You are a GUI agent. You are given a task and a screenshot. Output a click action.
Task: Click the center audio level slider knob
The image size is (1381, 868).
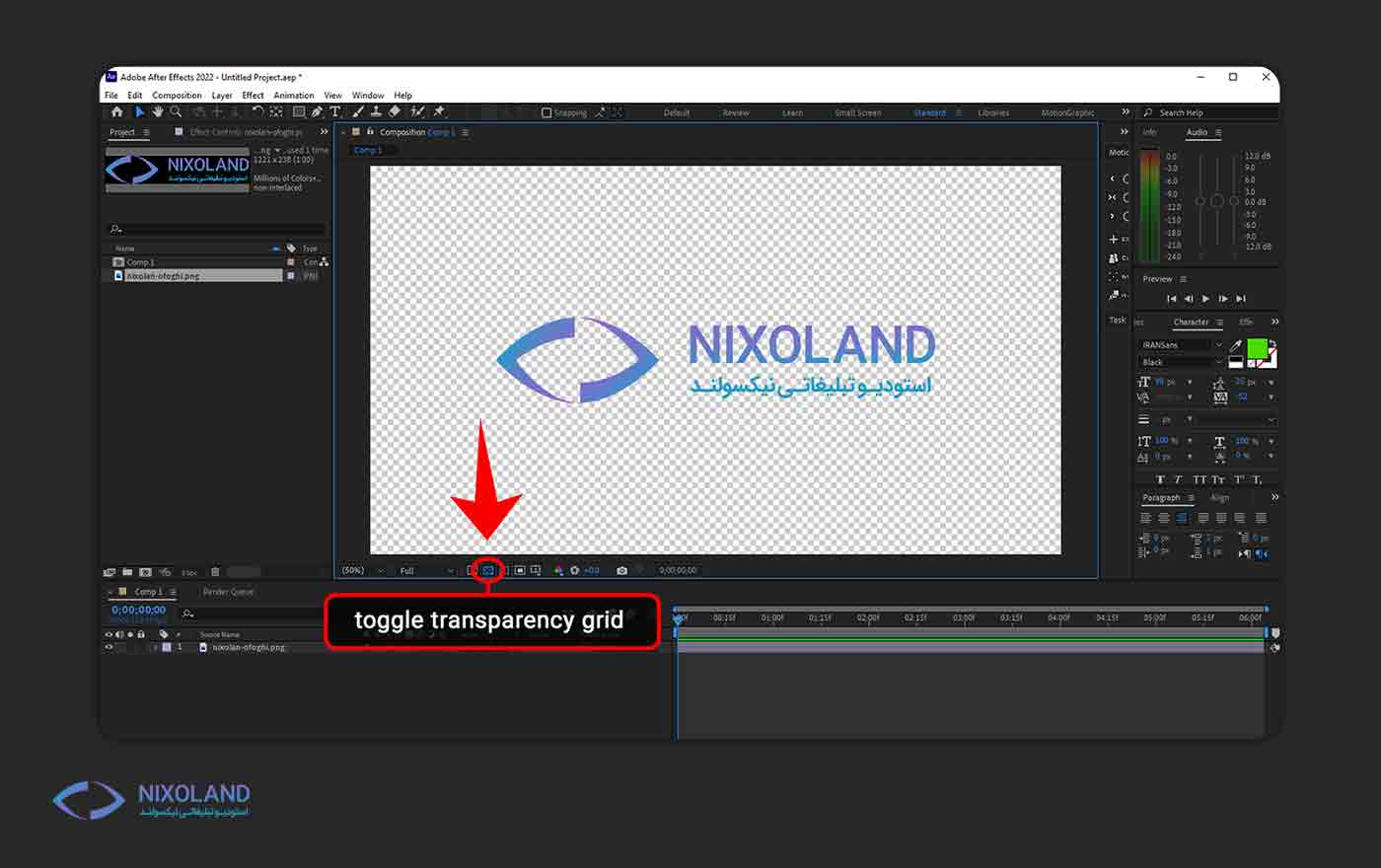[1217, 201]
